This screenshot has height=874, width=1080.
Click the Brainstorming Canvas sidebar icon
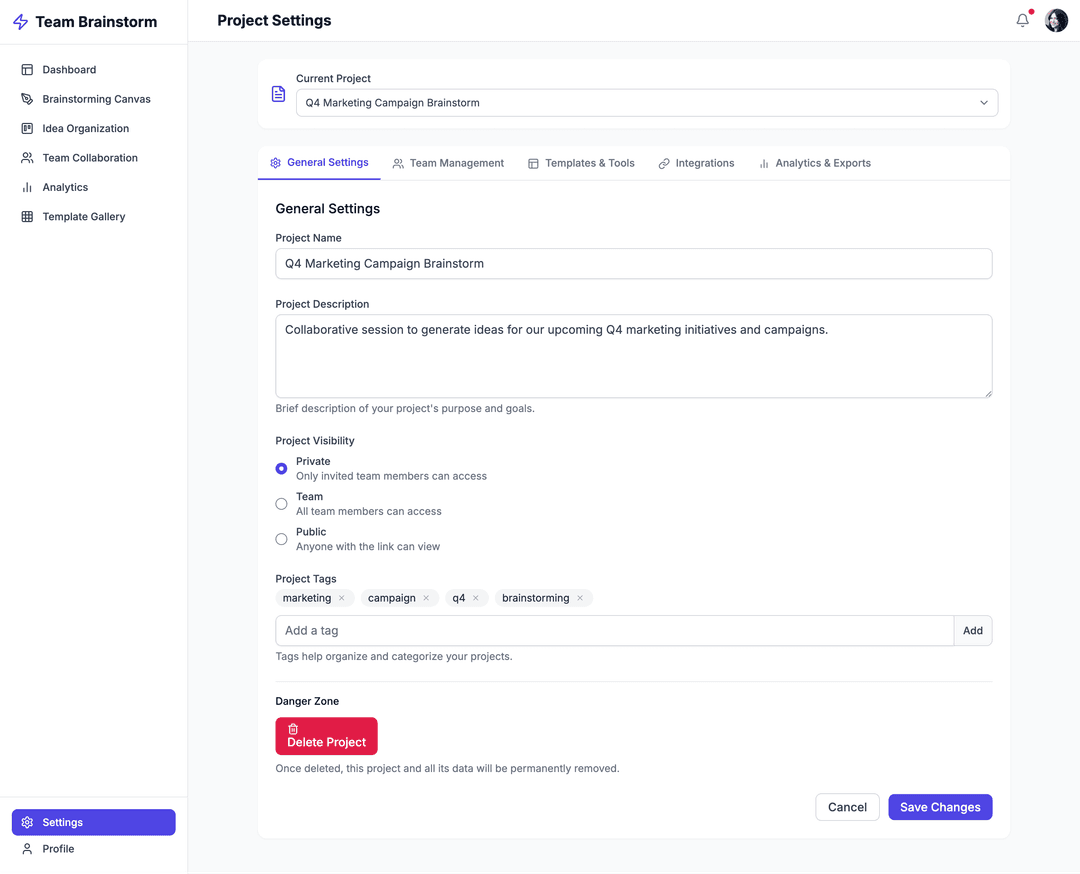click(x=27, y=99)
